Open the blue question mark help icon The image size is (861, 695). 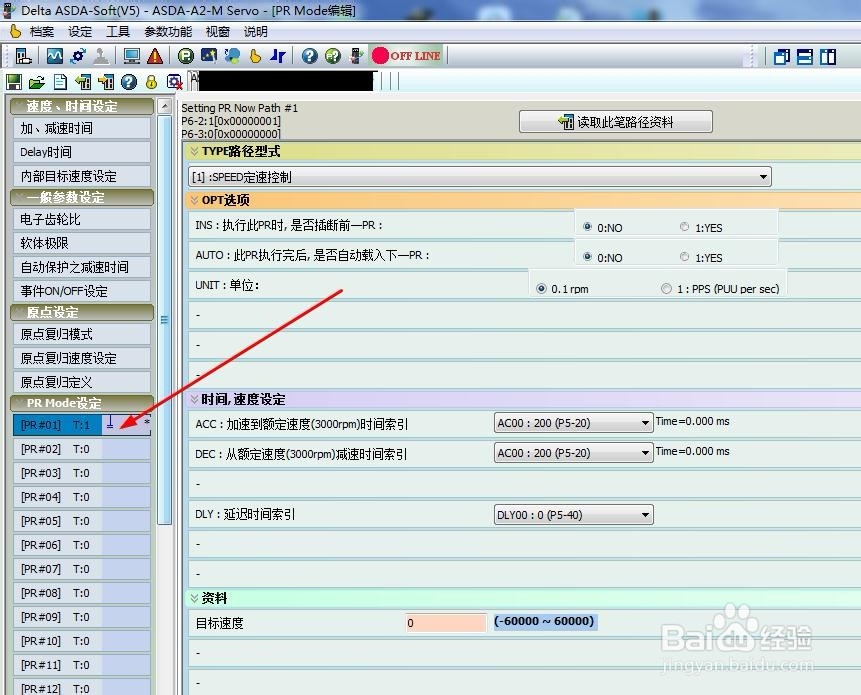tap(310, 56)
